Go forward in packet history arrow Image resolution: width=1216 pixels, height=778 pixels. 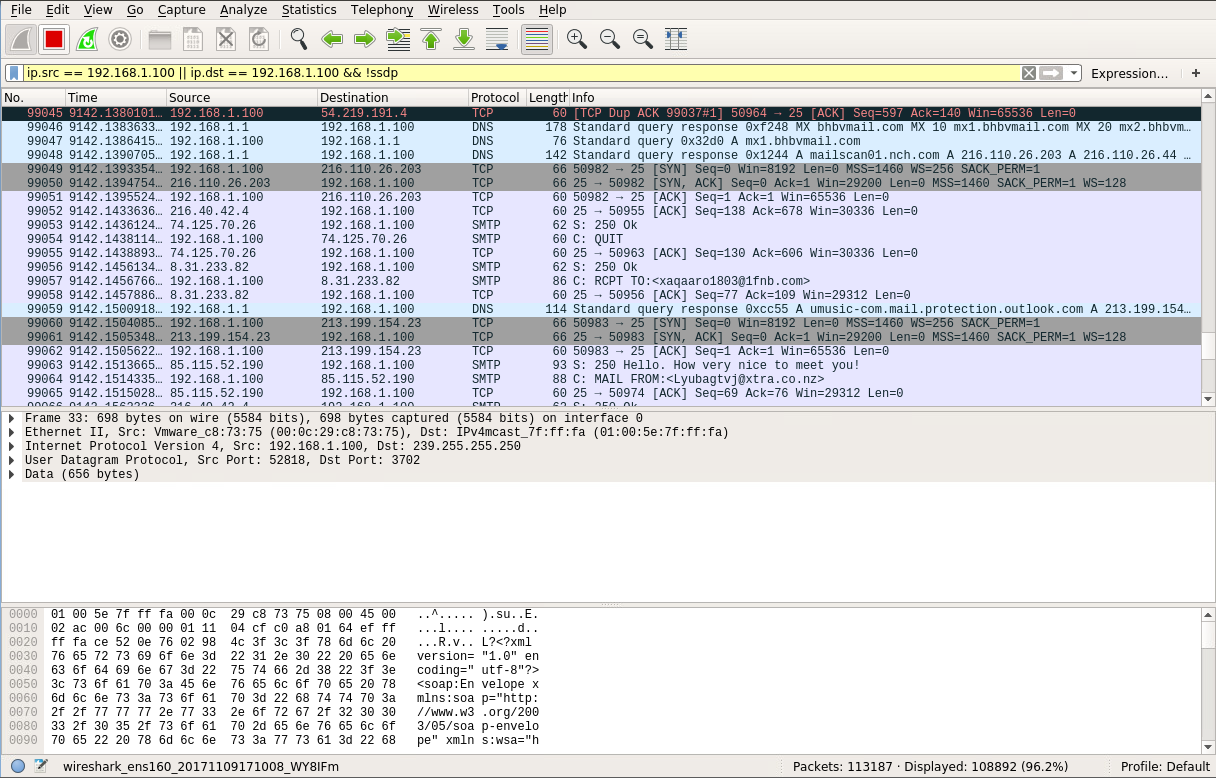click(x=365, y=39)
